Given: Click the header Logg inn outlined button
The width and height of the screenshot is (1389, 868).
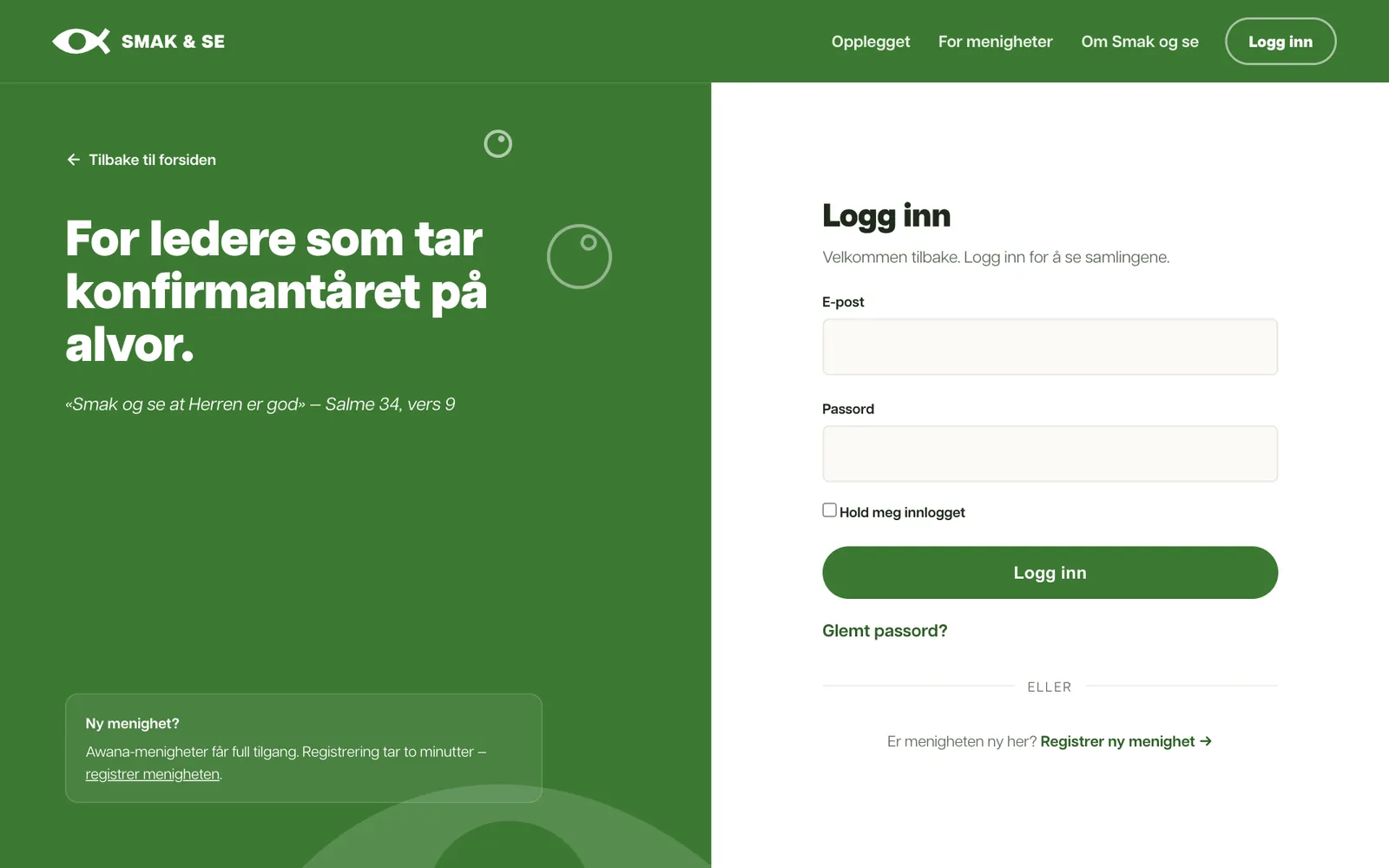Looking at the screenshot, I should [1280, 42].
